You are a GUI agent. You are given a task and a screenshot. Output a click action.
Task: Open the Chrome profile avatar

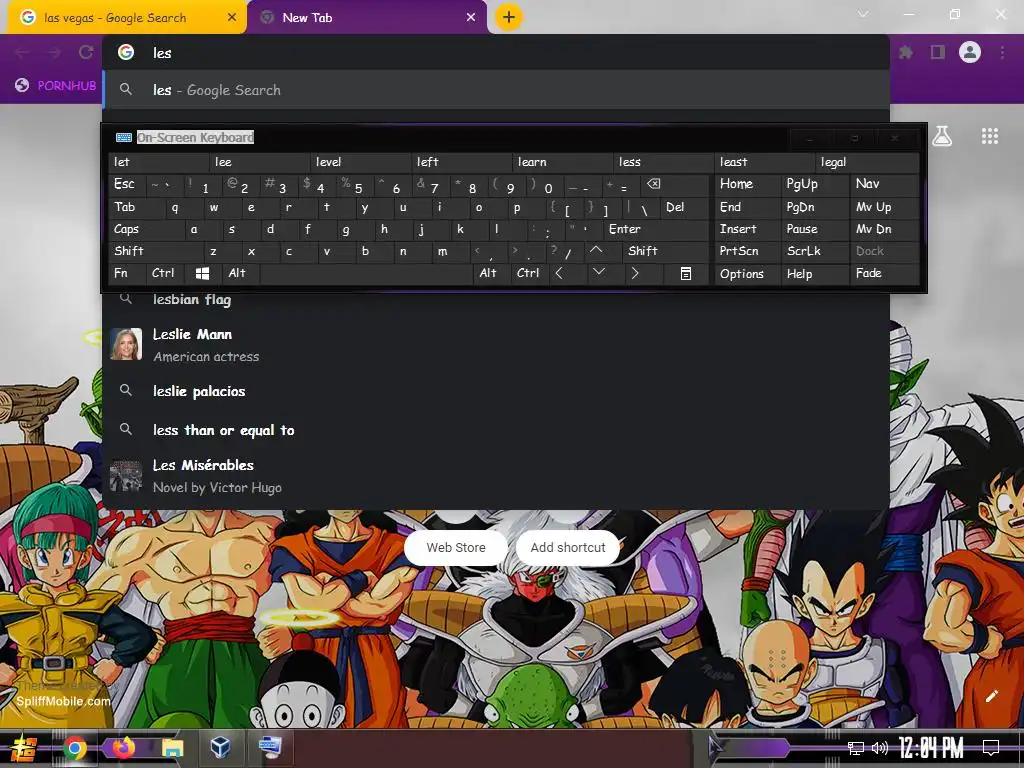[x=970, y=52]
